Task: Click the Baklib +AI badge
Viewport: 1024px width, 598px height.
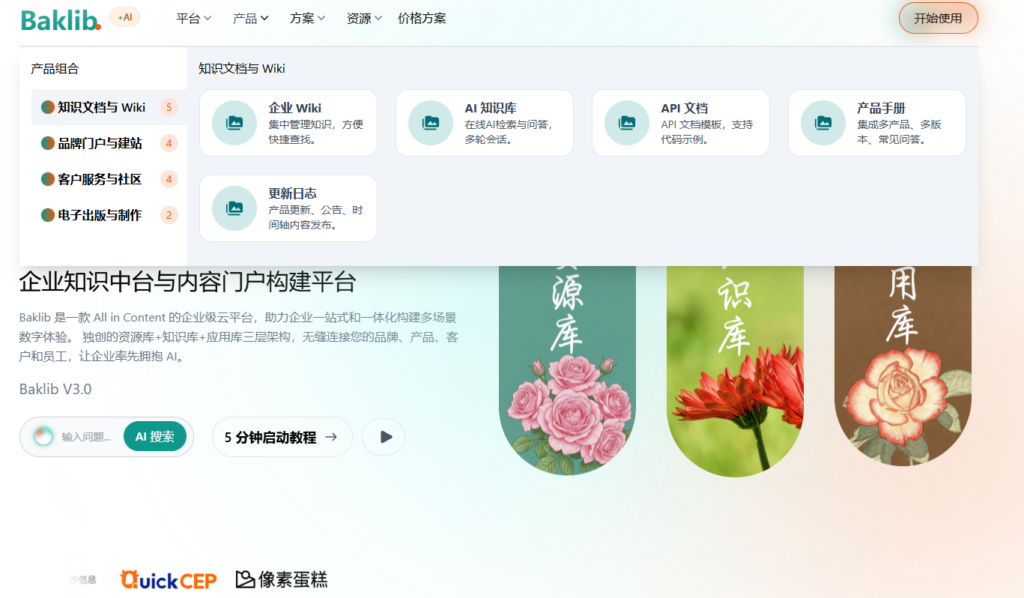Action: point(122,17)
